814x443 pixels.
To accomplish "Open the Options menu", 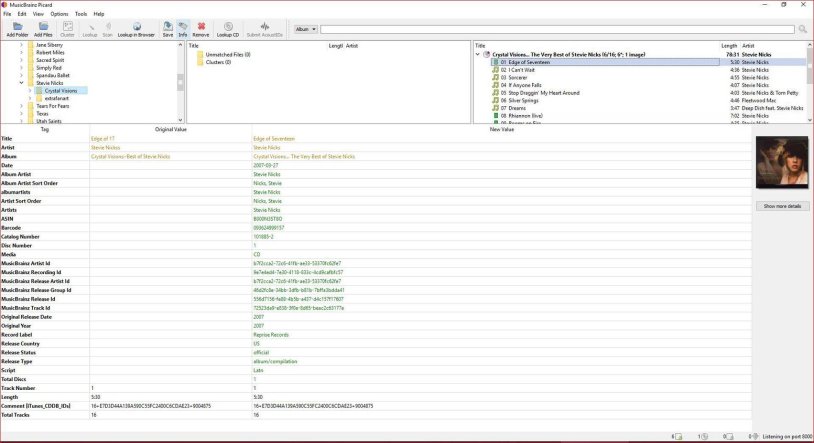I will point(59,14).
